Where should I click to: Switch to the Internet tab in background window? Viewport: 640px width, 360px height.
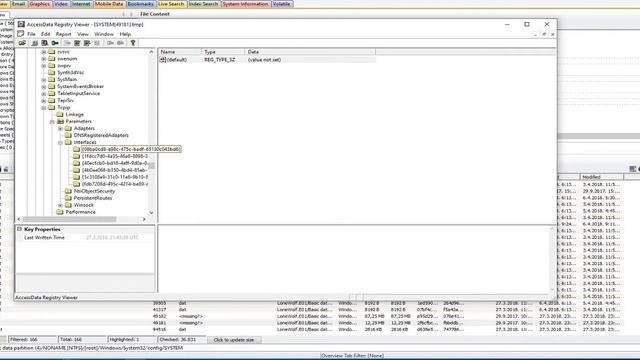pos(81,4)
